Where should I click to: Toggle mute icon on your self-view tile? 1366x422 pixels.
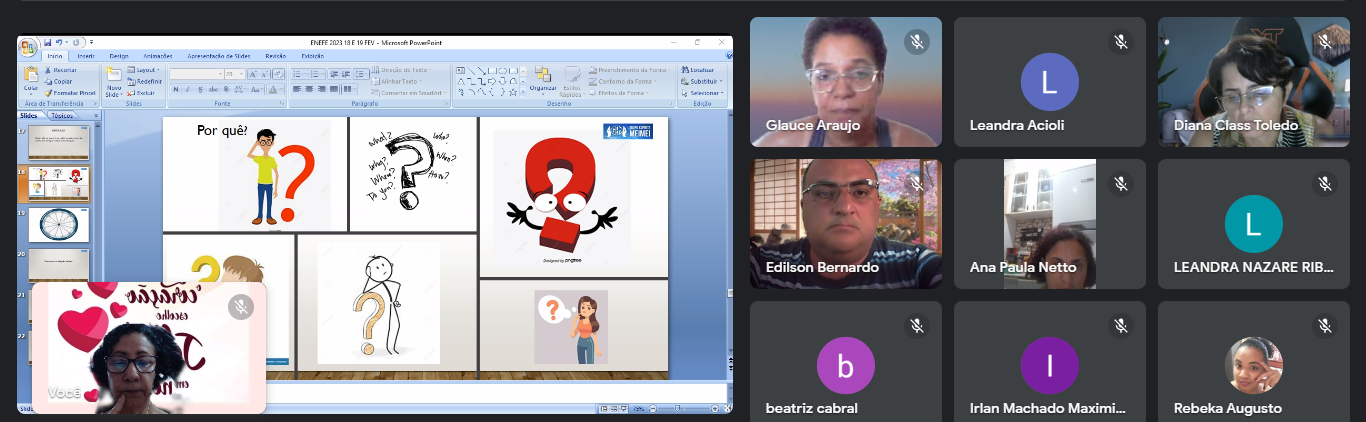pos(240,307)
